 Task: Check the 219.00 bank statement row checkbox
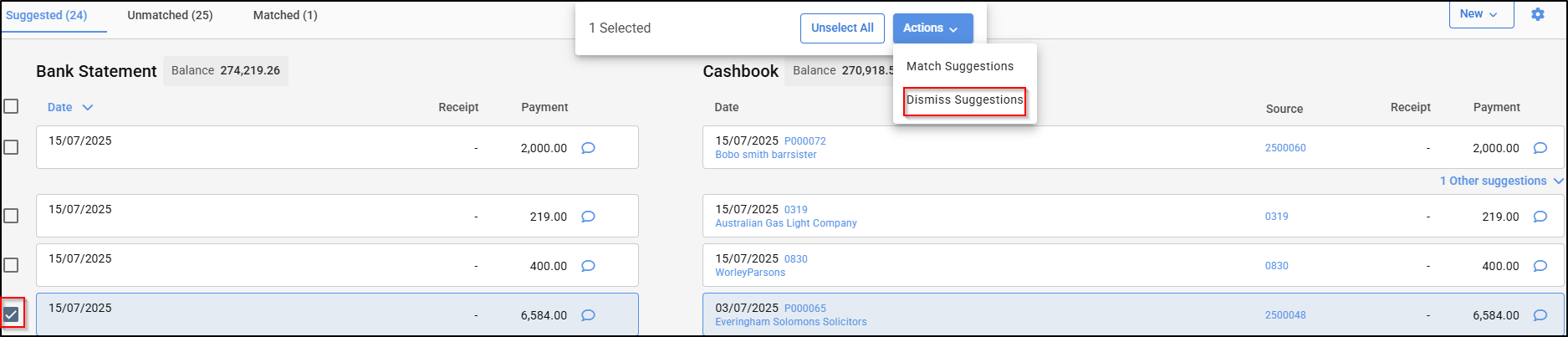click(x=11, y=216)
